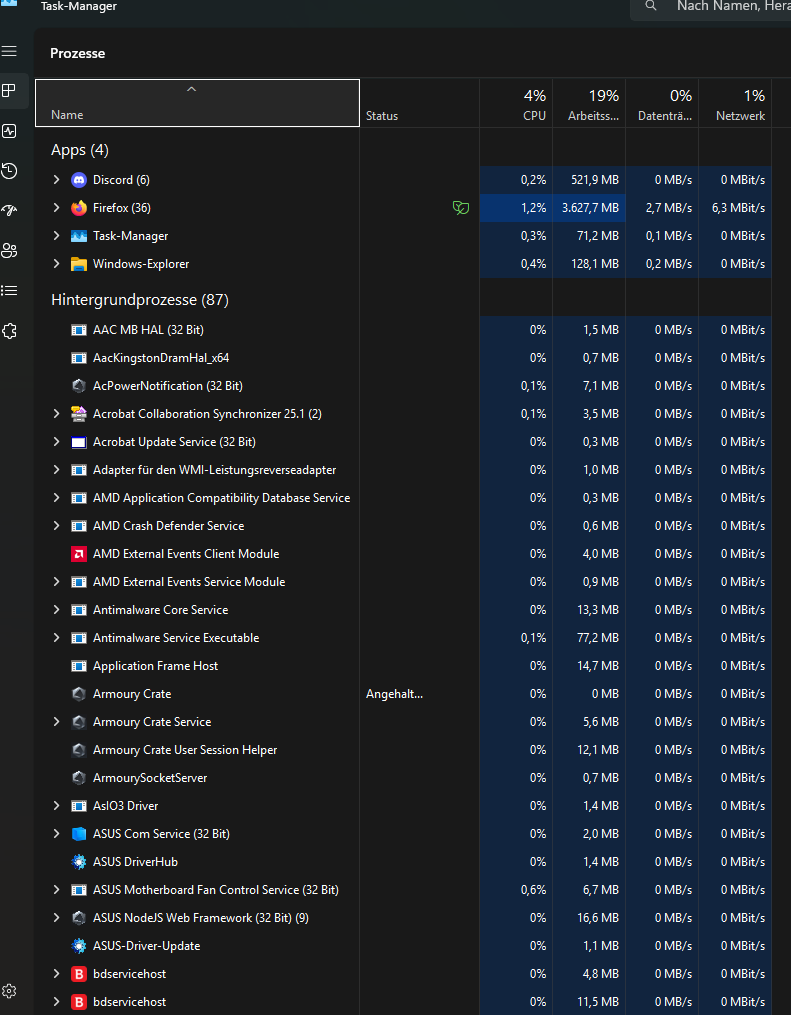This screenshot has width=791, height=1015.
Task: Open the hamburger navigation menu
Action: [x=9, y=50]
